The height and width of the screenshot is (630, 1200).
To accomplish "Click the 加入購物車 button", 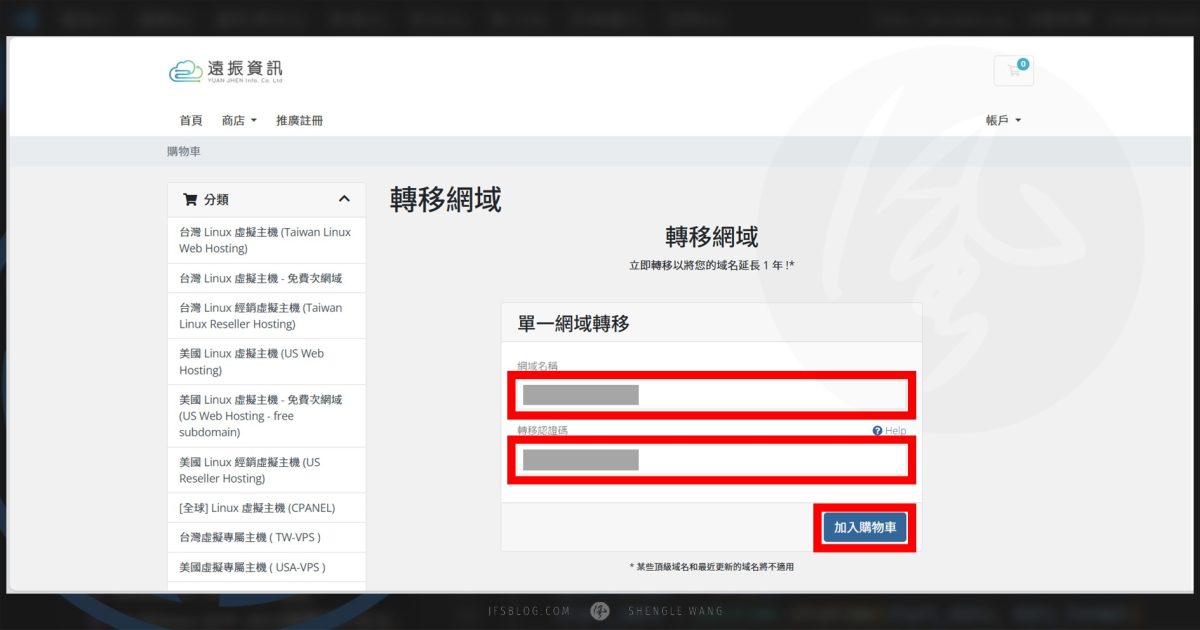I will pyautogui.click(x=863, y=527).
